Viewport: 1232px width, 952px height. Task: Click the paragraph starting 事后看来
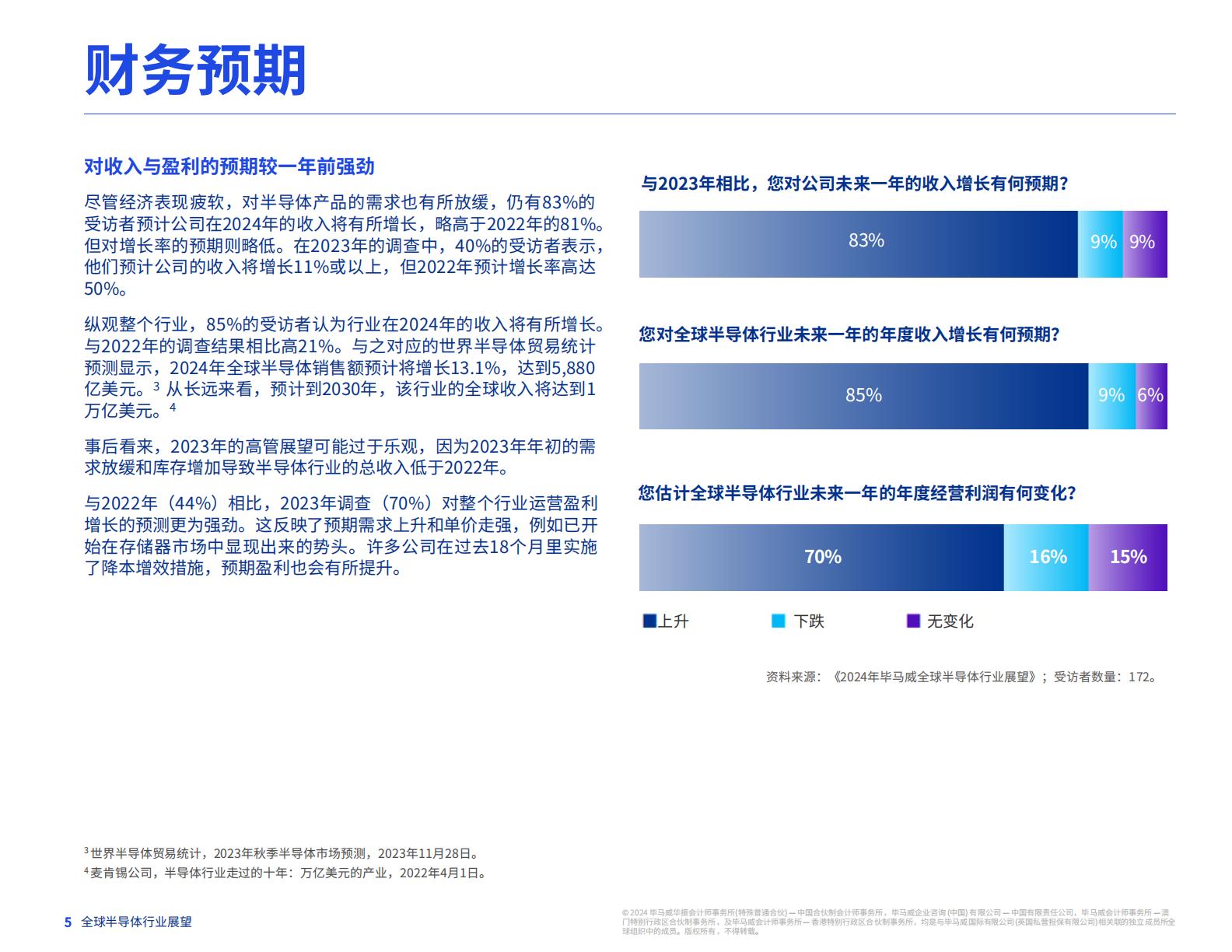point(341,457)
